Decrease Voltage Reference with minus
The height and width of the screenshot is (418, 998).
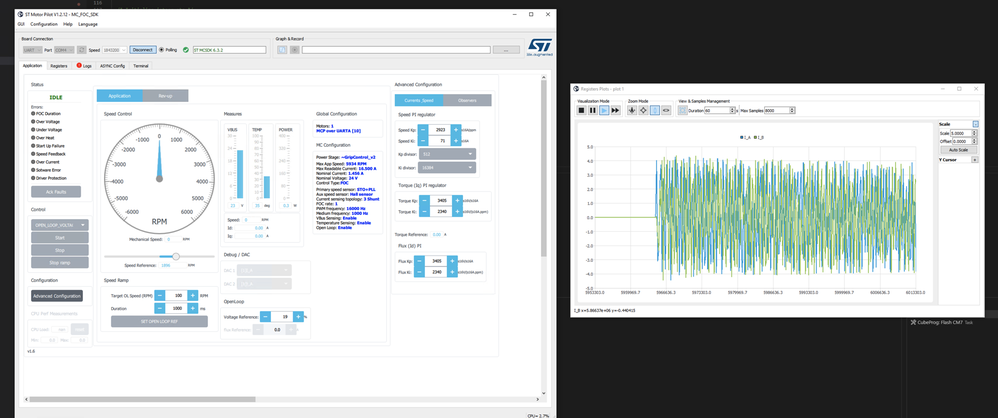265,316
